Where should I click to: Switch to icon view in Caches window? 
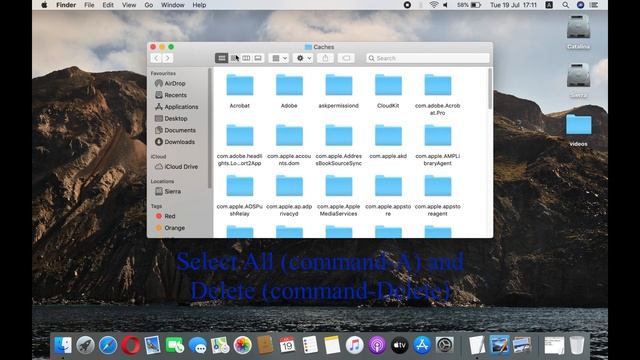click(222, 58)
